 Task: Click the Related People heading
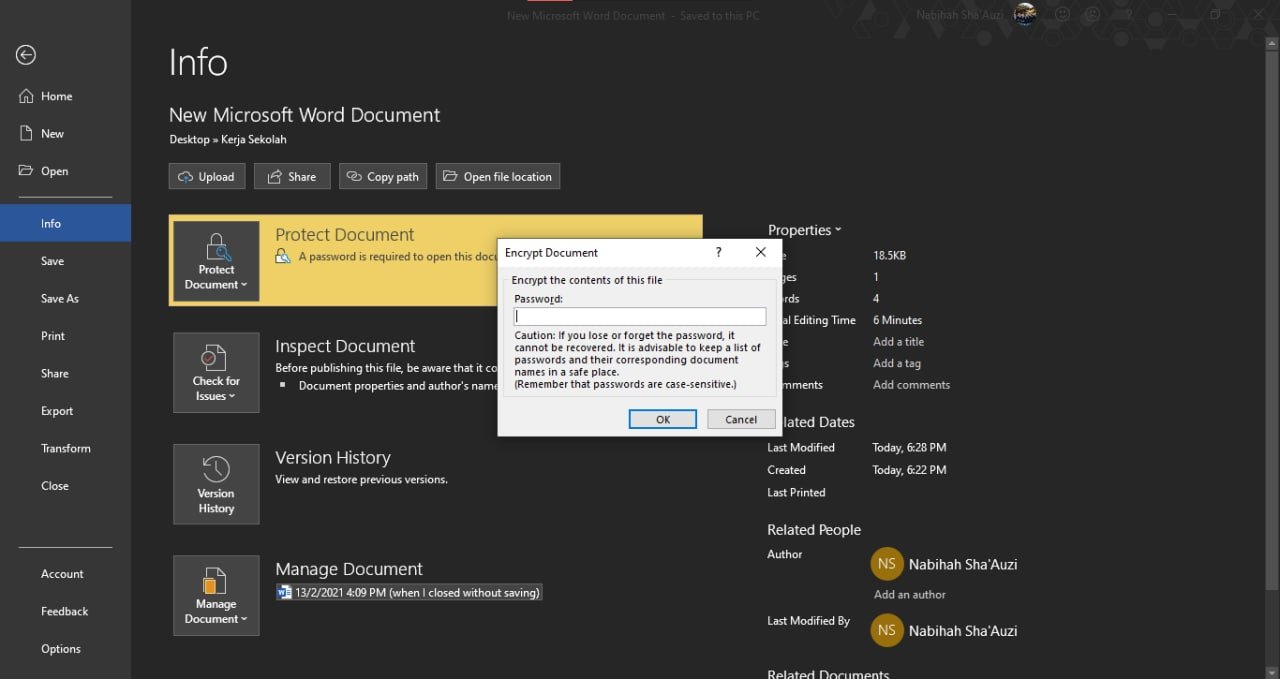click(814, 530)
